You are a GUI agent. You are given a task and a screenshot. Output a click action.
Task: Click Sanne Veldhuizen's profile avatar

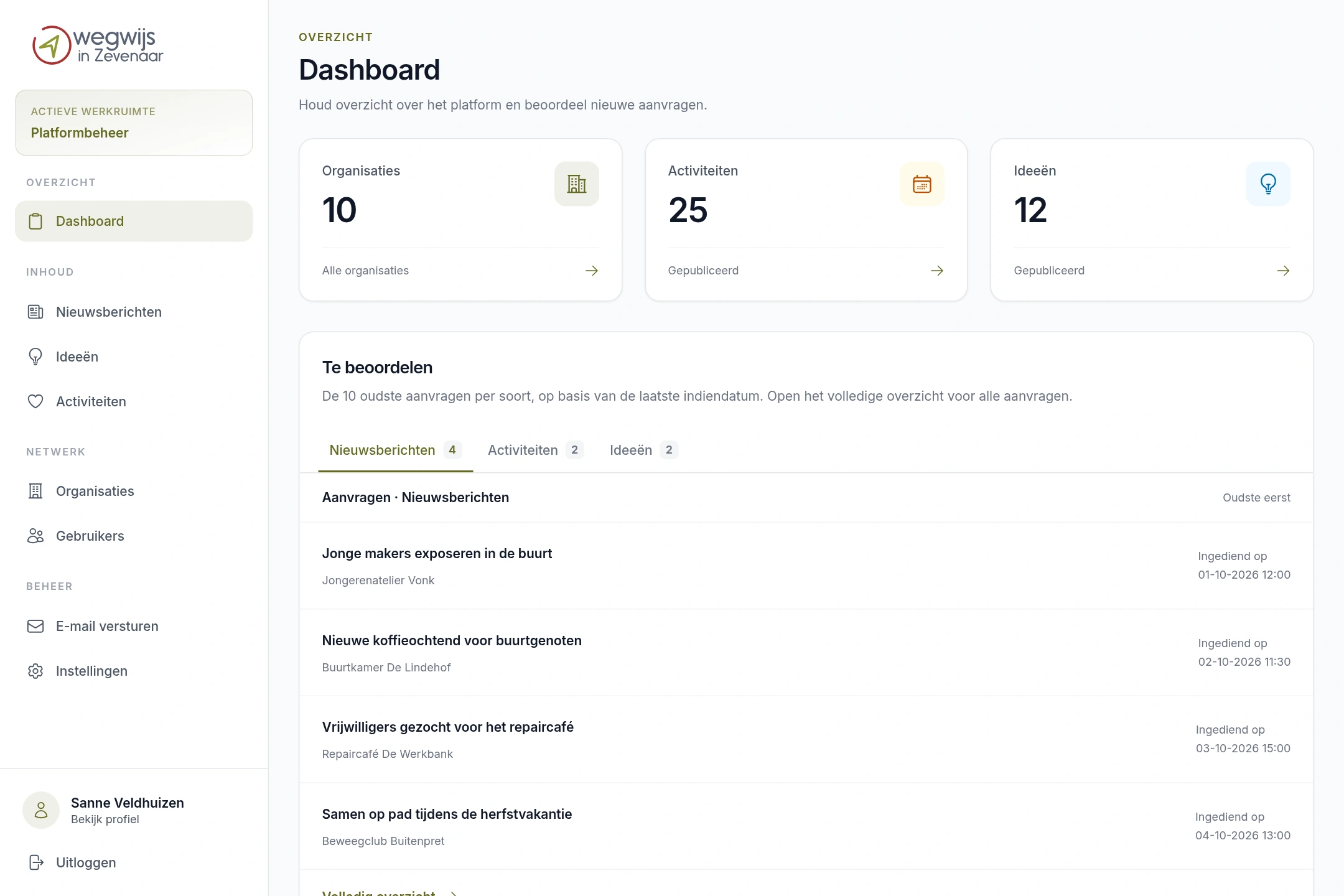point(41,810)
